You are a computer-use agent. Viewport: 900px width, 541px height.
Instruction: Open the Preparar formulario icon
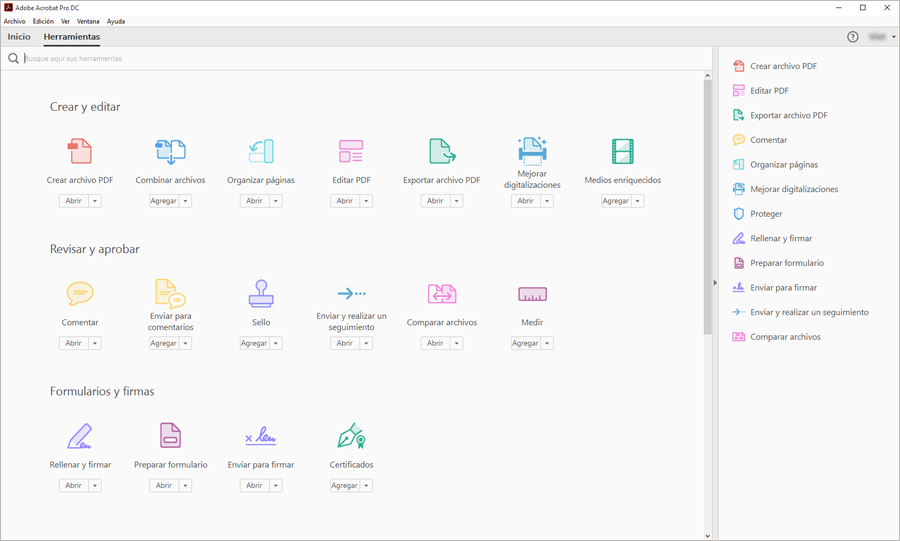click(x=170, y=435)
